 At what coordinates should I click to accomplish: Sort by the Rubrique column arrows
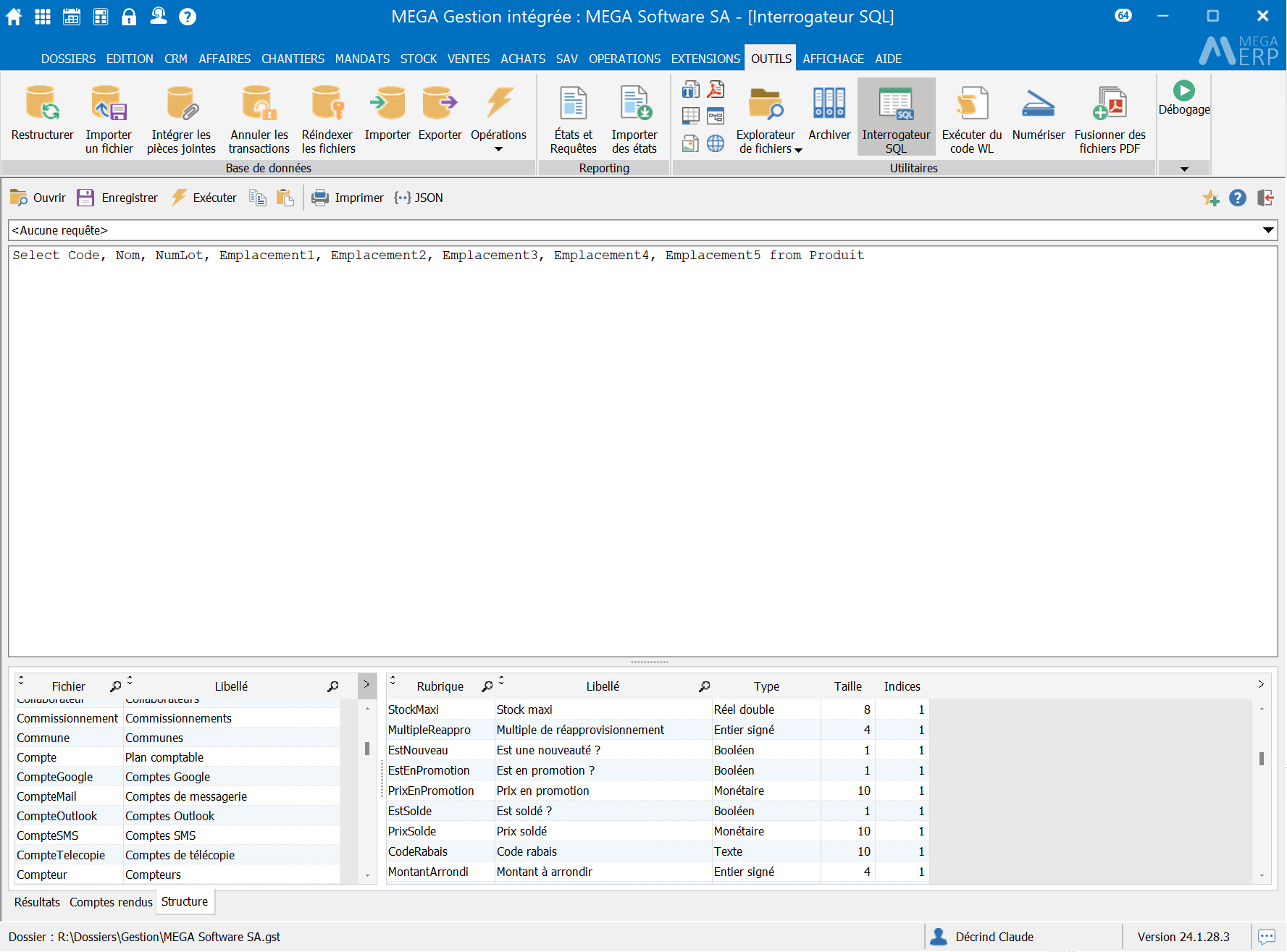393,681
